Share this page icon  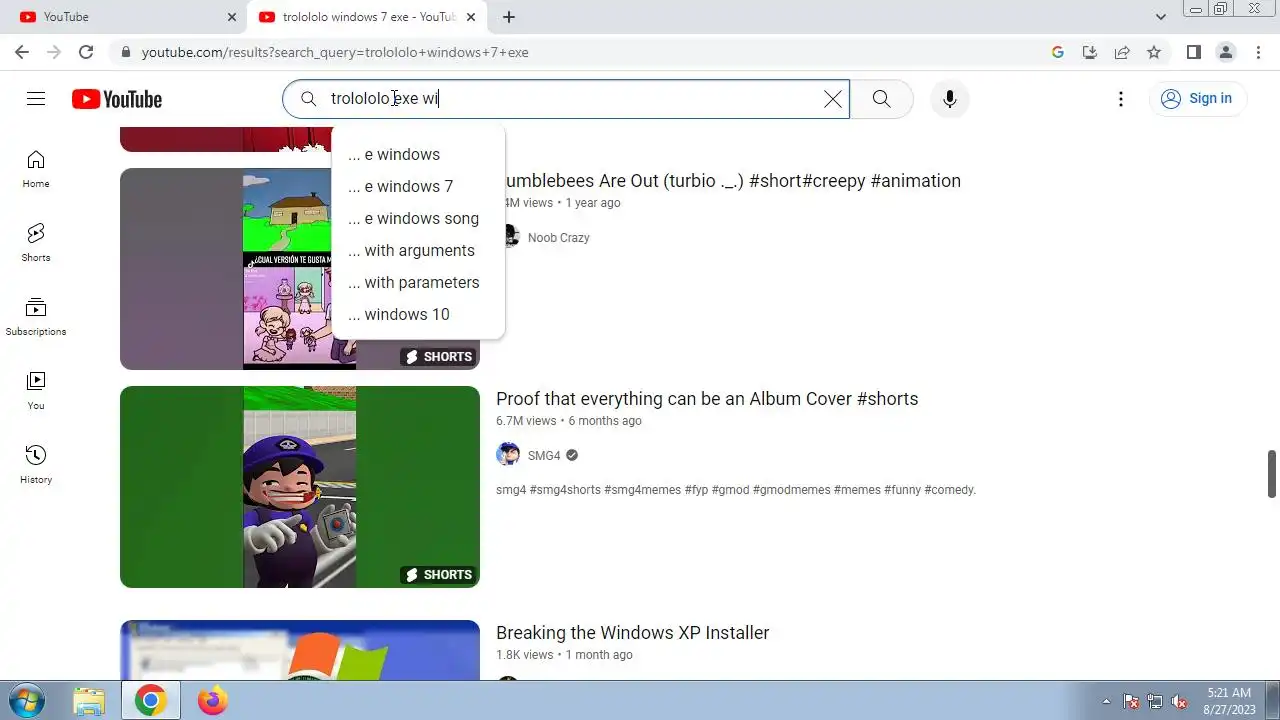[1122, 52]
